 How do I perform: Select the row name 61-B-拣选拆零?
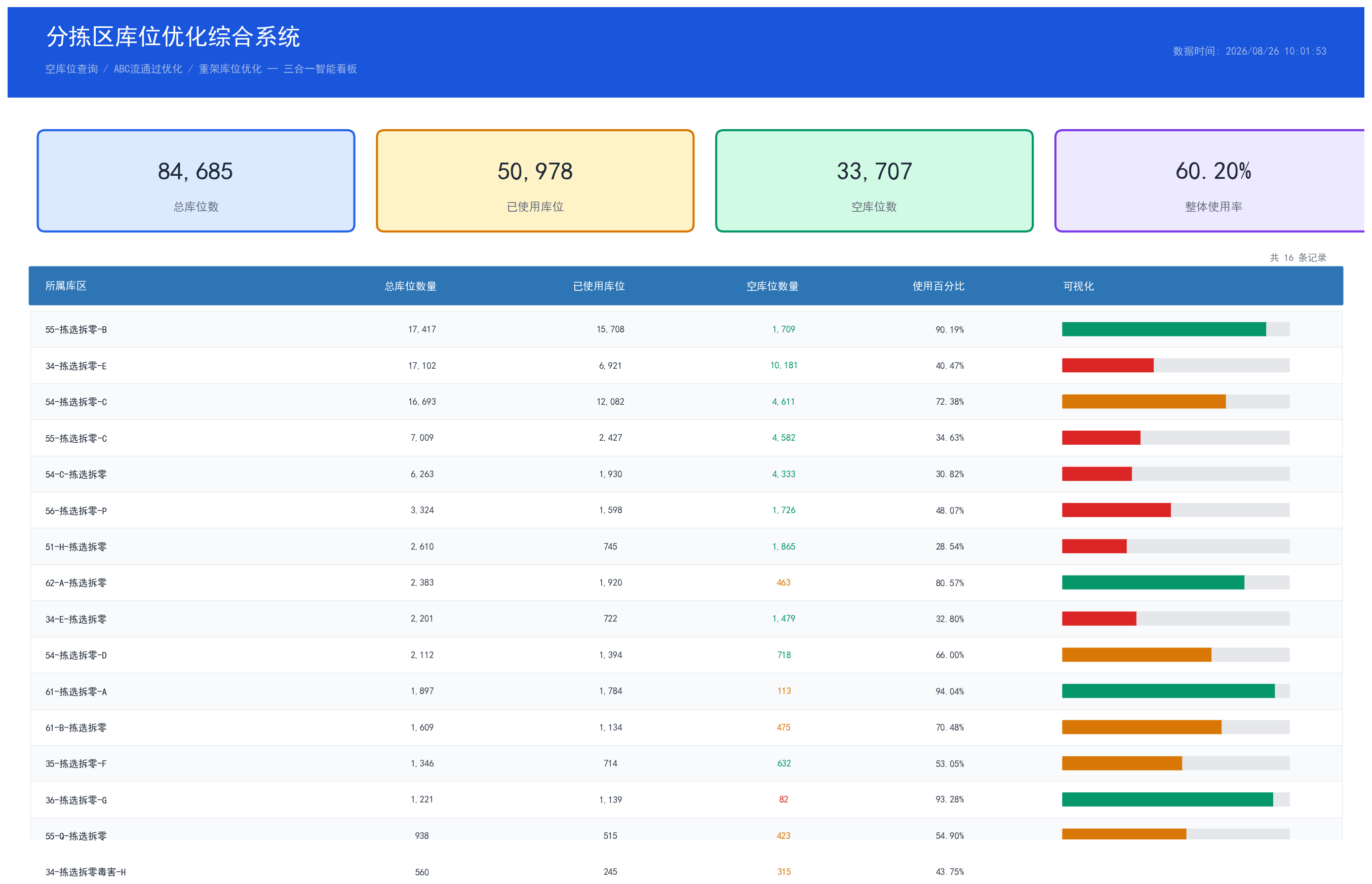coord(76,727)
